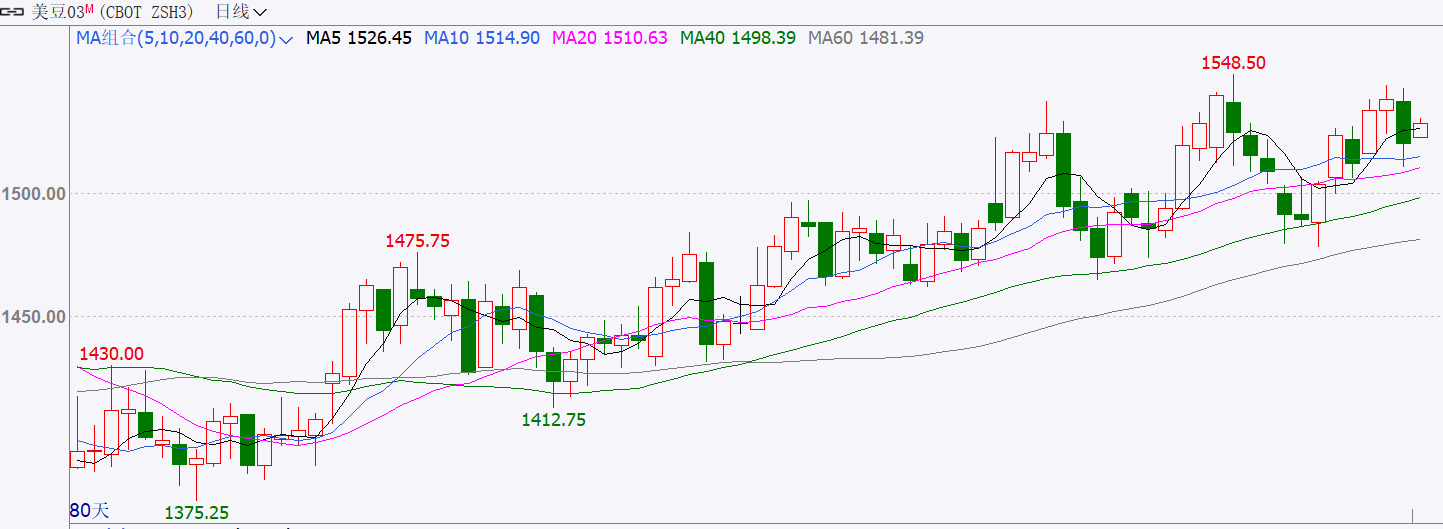The image size is (1443, 529).
Task: Click the 1412.75 low price label
Action: point(554,420)
